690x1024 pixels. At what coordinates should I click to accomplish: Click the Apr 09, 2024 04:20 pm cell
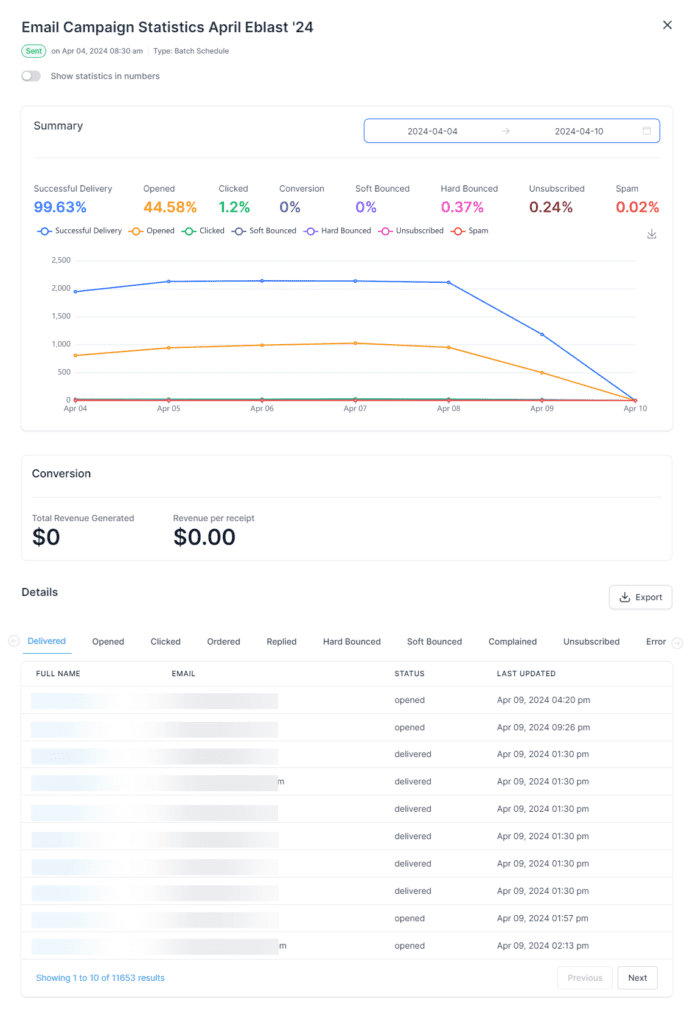[543, 700]
